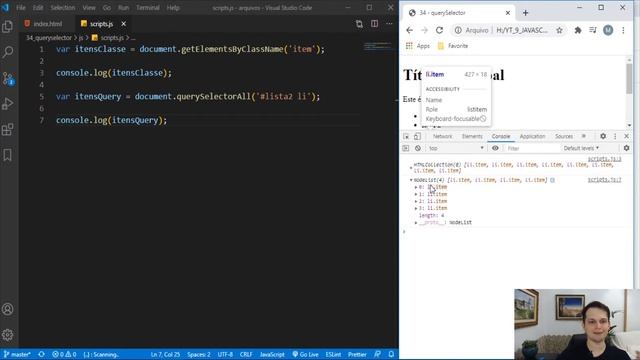
Task: Open the scripts.js:7 source link
Action: [x=604, y=180]
